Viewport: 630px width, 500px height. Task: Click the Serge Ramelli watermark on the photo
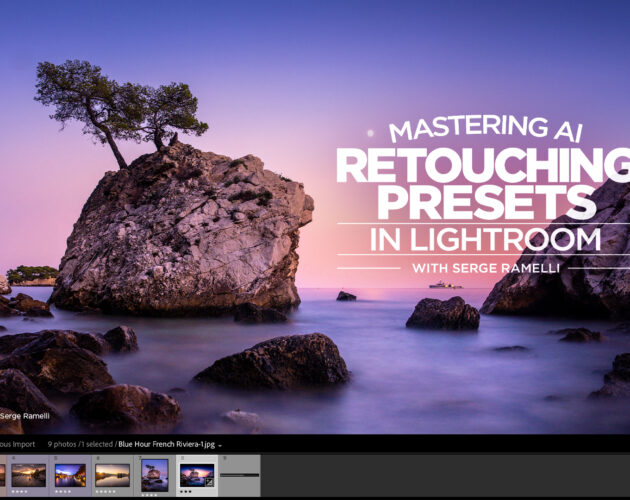click(x=24, y=415)
